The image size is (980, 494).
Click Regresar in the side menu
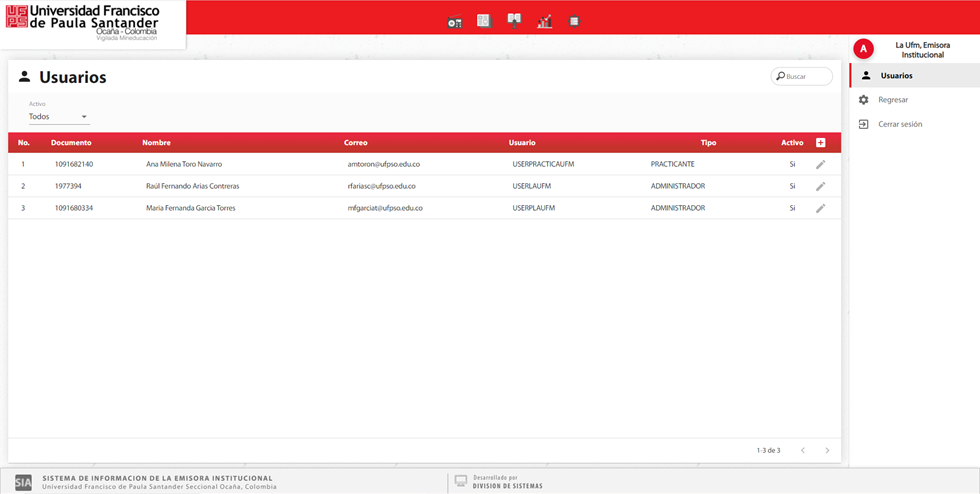click(x=893, y=100)
